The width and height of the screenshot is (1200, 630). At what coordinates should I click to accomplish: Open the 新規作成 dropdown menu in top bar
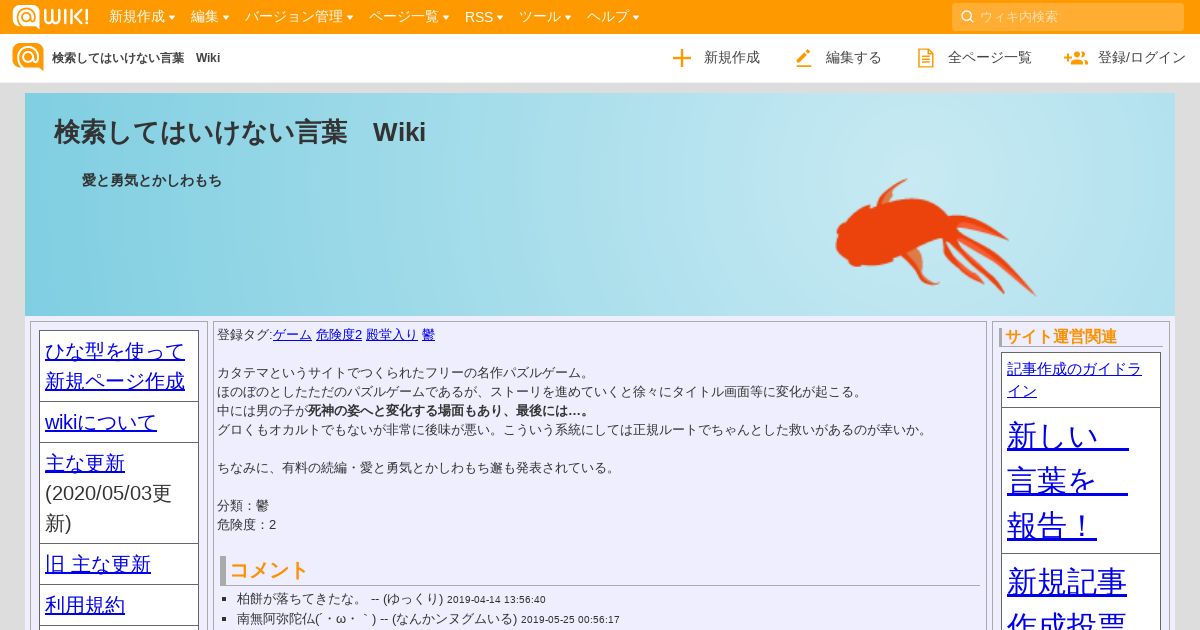(142, 16)
